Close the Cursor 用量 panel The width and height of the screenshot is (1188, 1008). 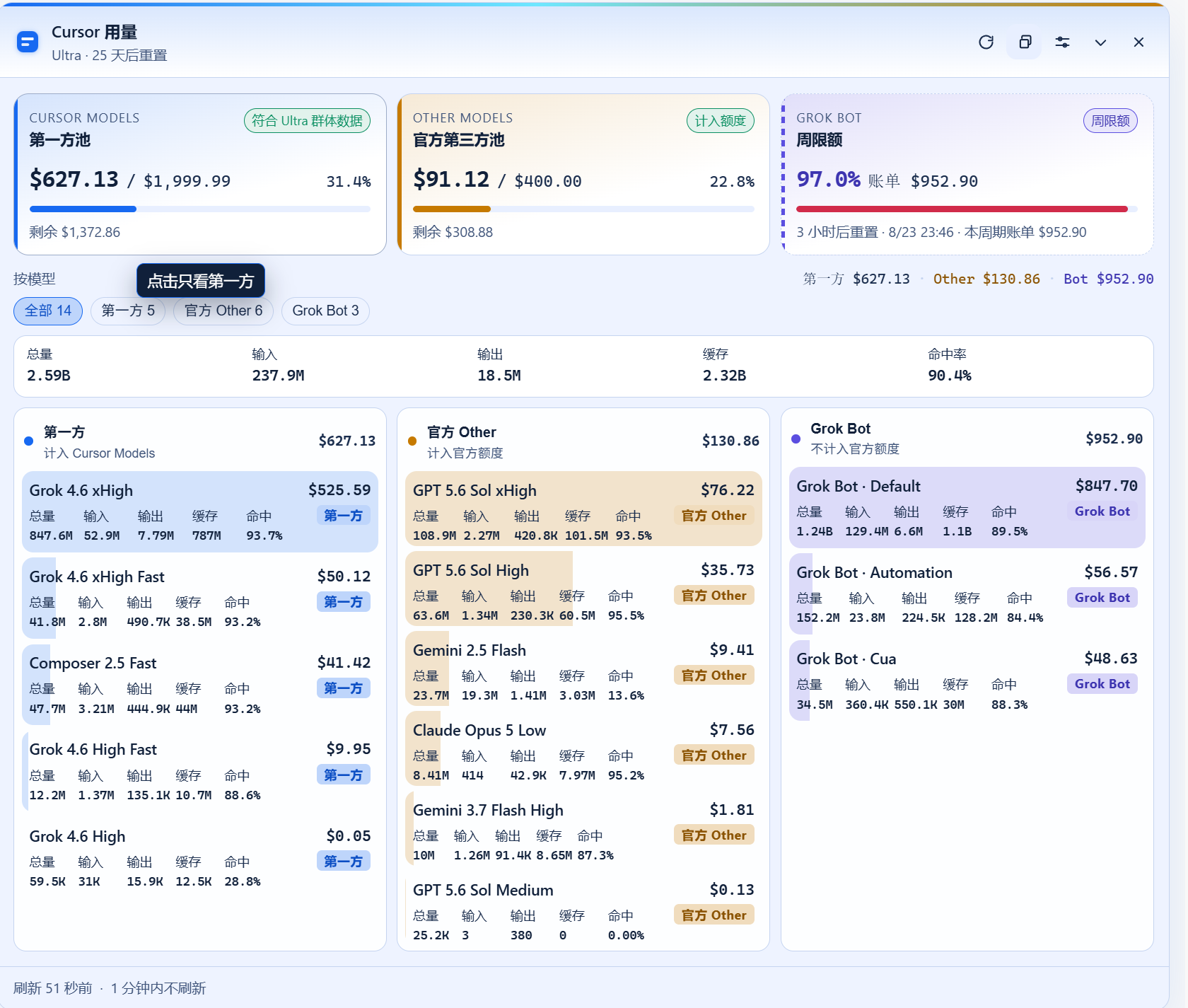(1138, 42)
